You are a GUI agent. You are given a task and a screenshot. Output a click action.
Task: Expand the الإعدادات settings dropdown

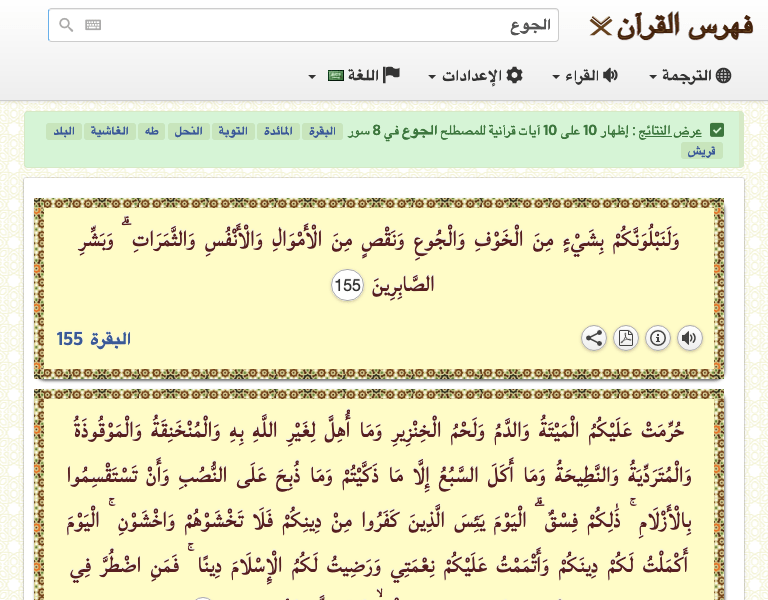475,76
